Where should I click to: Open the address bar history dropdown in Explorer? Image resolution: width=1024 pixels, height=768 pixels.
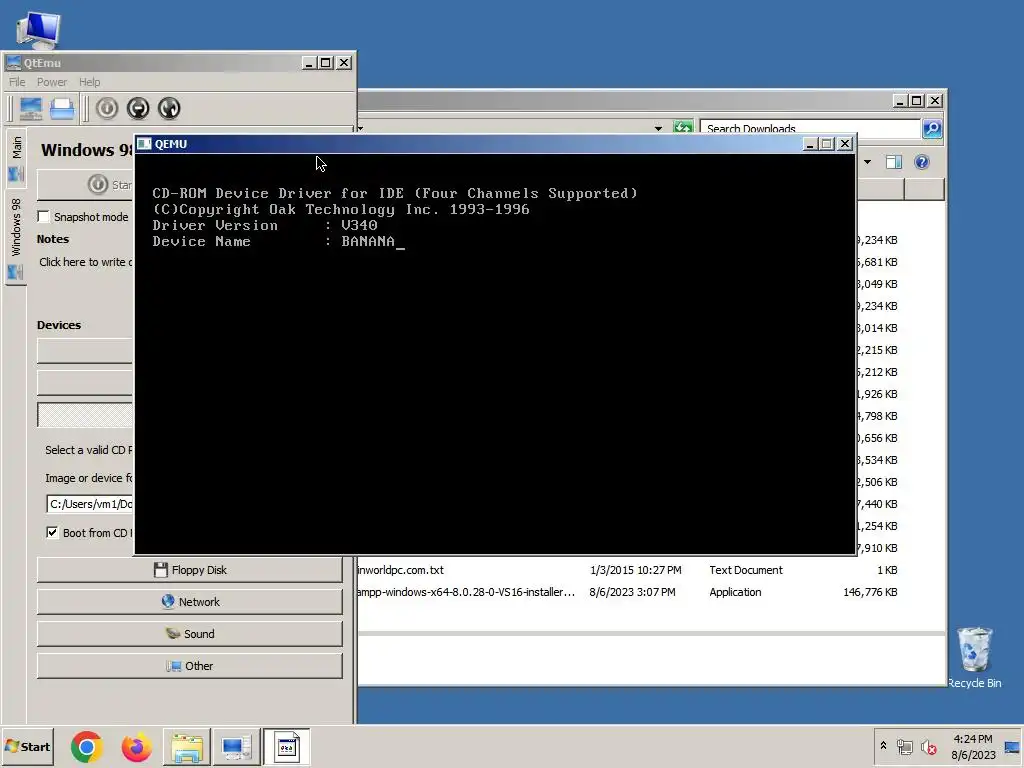pos(658,129)
